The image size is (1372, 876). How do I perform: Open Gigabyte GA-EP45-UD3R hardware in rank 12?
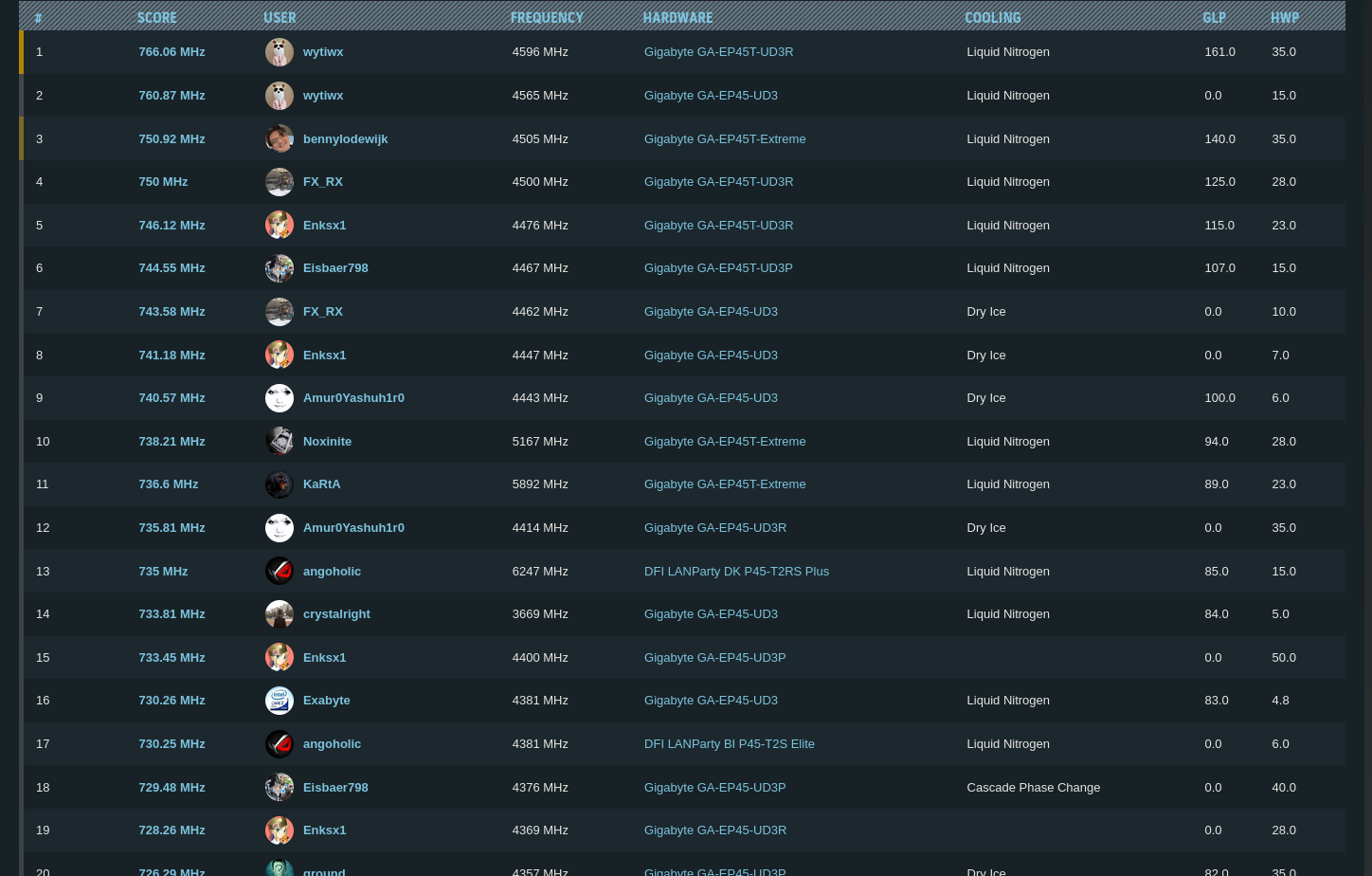[x=715, y=528]
